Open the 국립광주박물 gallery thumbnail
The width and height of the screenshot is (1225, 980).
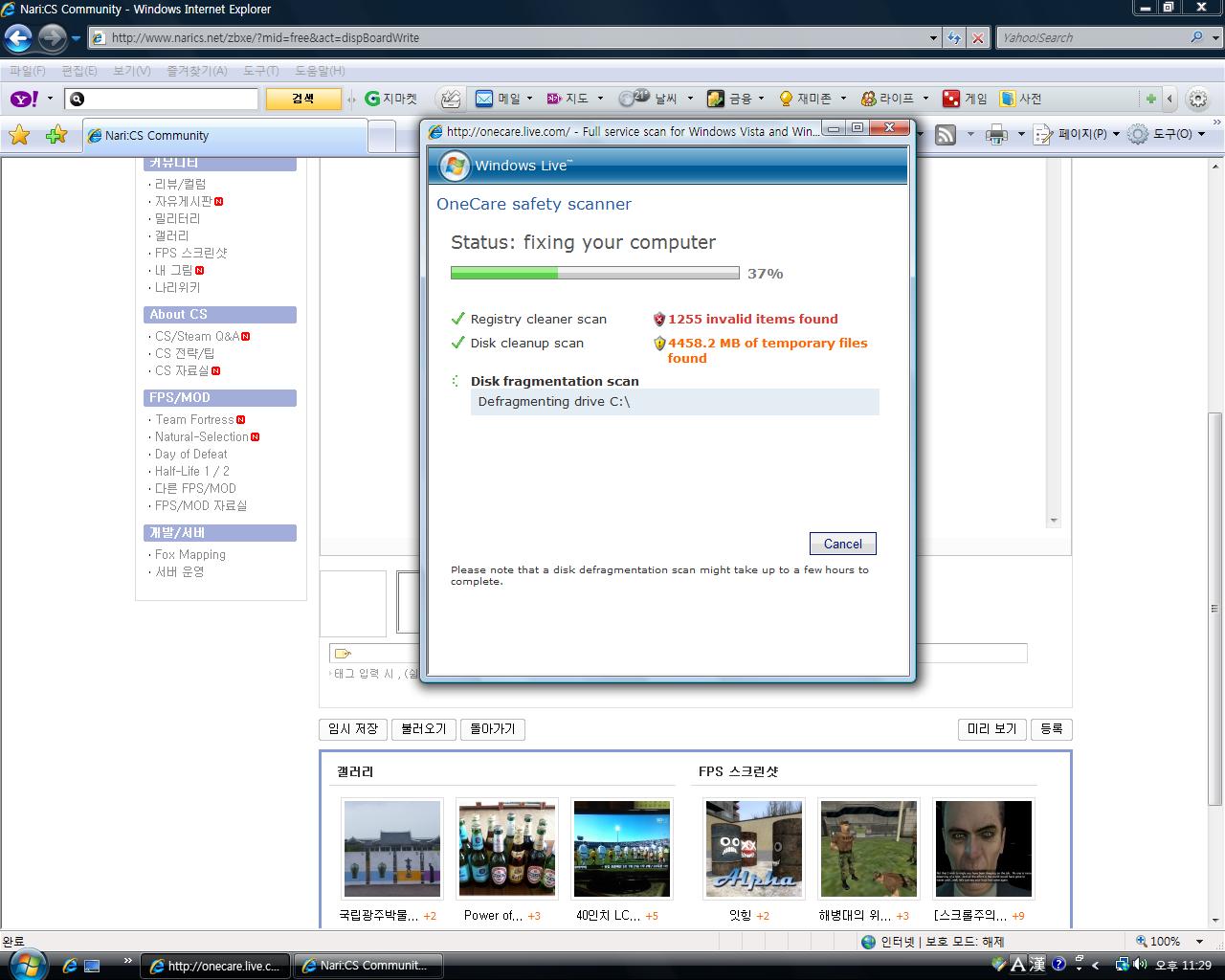pos(392,849)
